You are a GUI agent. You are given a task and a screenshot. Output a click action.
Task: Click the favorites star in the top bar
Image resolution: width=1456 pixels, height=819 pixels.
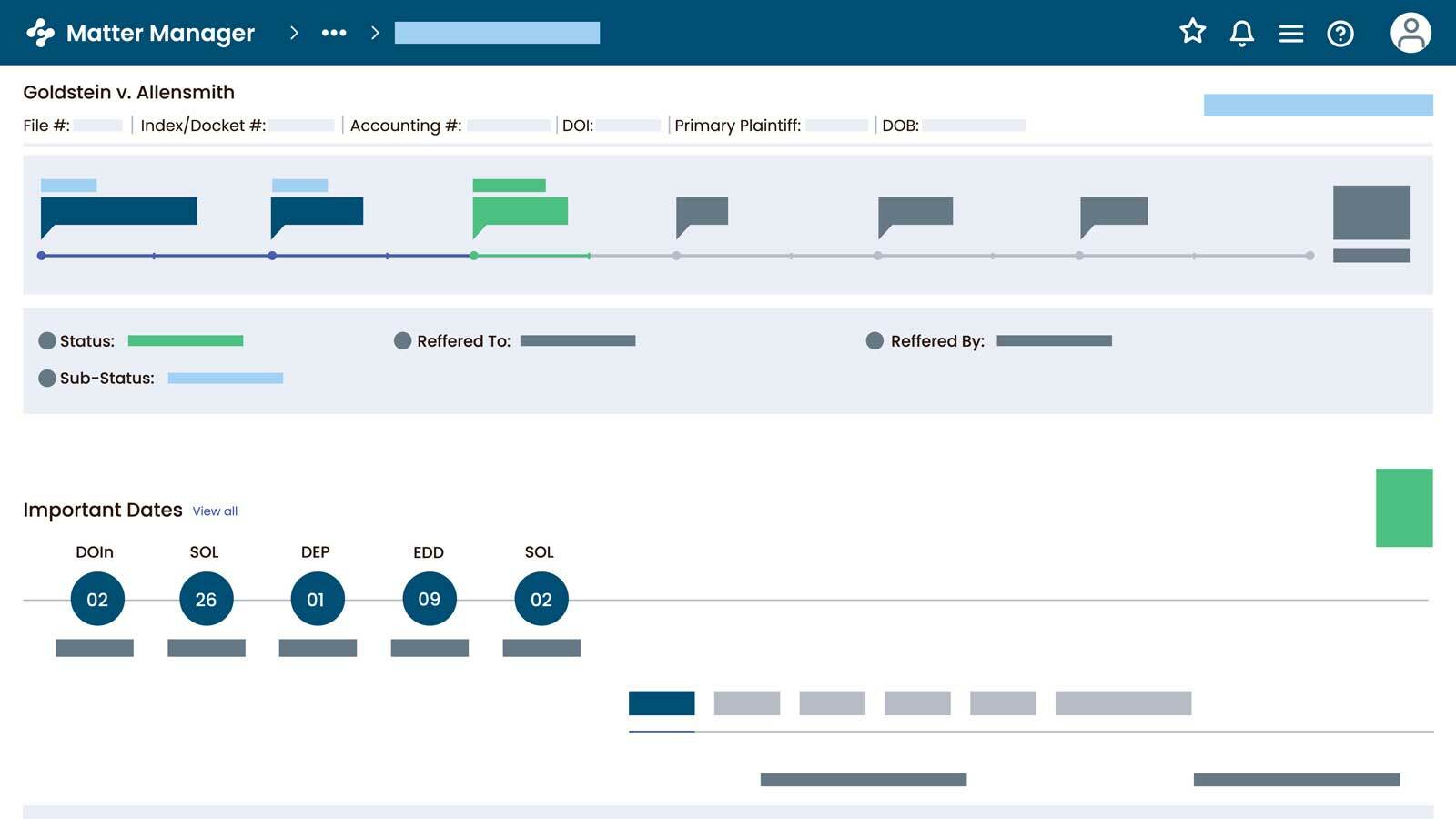point(1192,33)
